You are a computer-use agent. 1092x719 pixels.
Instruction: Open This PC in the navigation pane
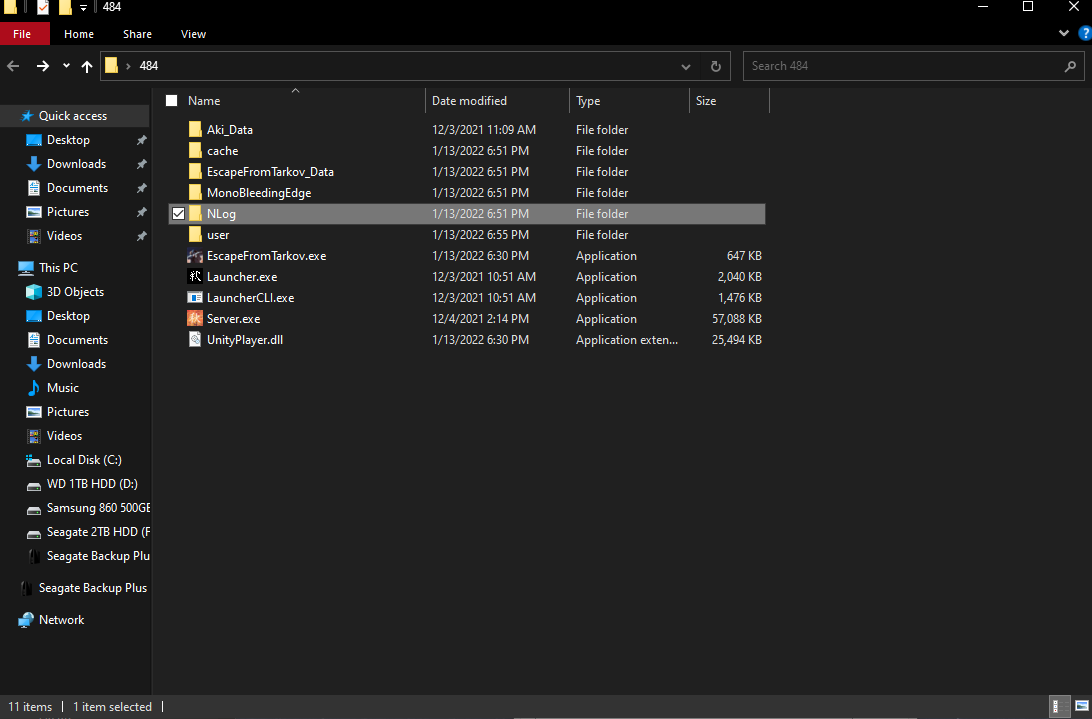click(58, 268)
